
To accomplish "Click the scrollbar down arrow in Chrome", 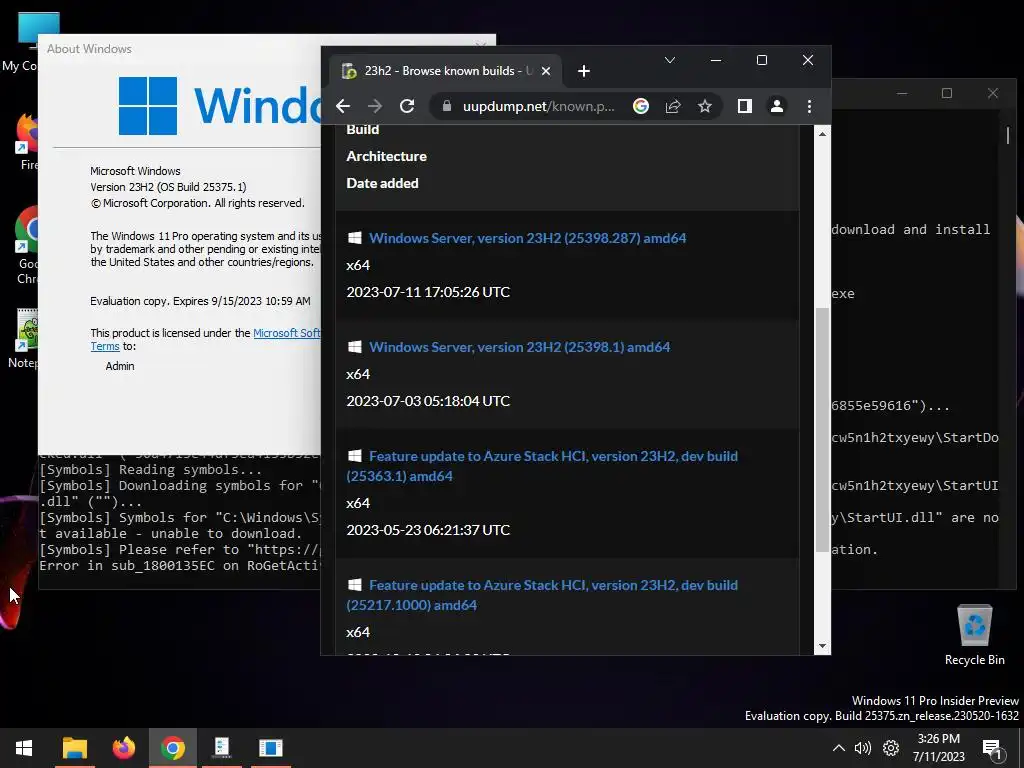I will point(823,646).
